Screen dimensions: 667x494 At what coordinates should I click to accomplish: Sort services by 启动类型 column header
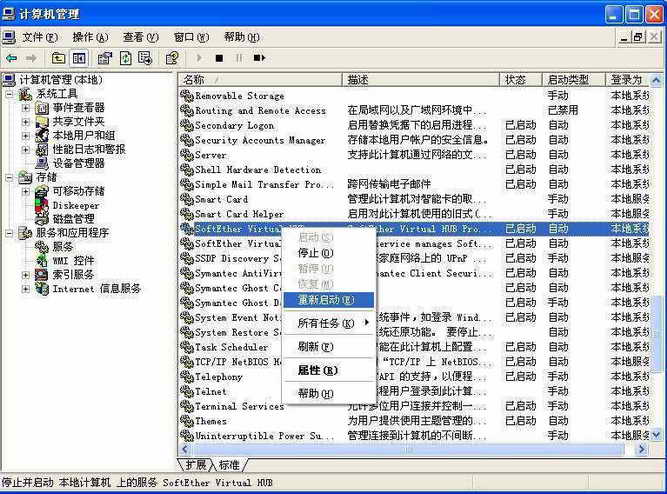568,80
